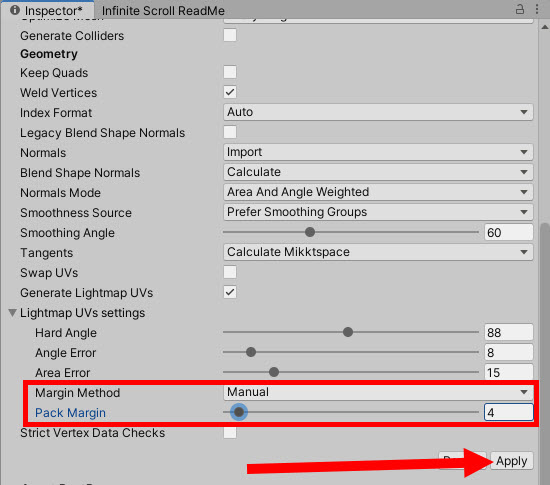Click the Generate Lightmap UVs label
This screenshot has width=550, height=485.
(87, 293)
